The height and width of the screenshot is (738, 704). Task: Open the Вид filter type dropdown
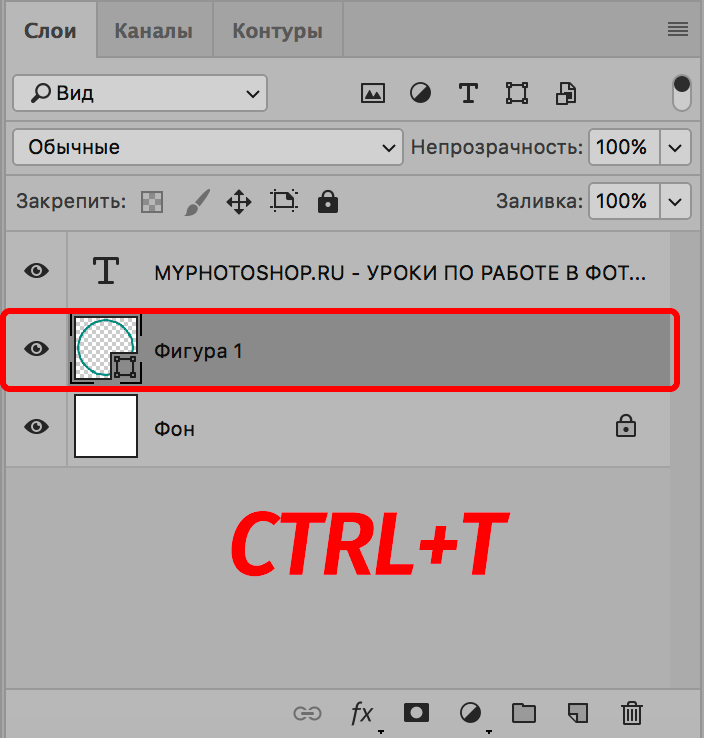click(140, 93)
